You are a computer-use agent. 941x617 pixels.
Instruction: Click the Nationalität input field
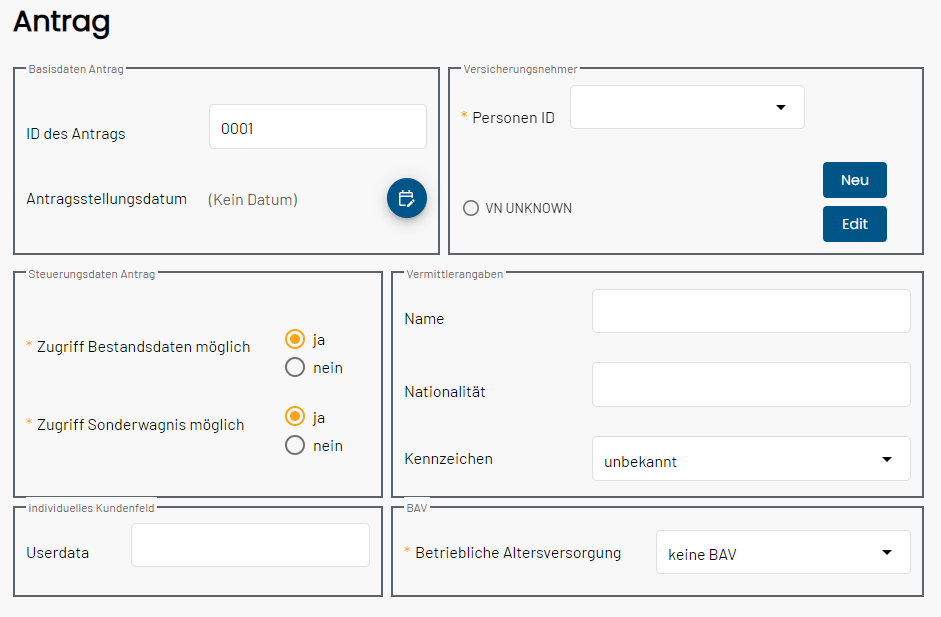coord(751,385)
